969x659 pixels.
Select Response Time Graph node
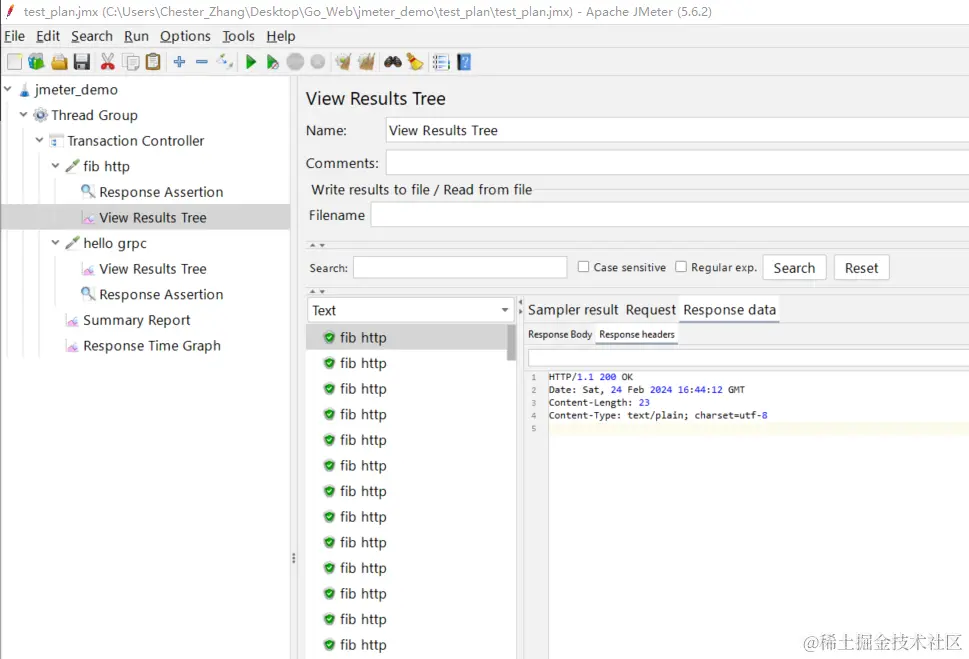(x=151, y=346)
